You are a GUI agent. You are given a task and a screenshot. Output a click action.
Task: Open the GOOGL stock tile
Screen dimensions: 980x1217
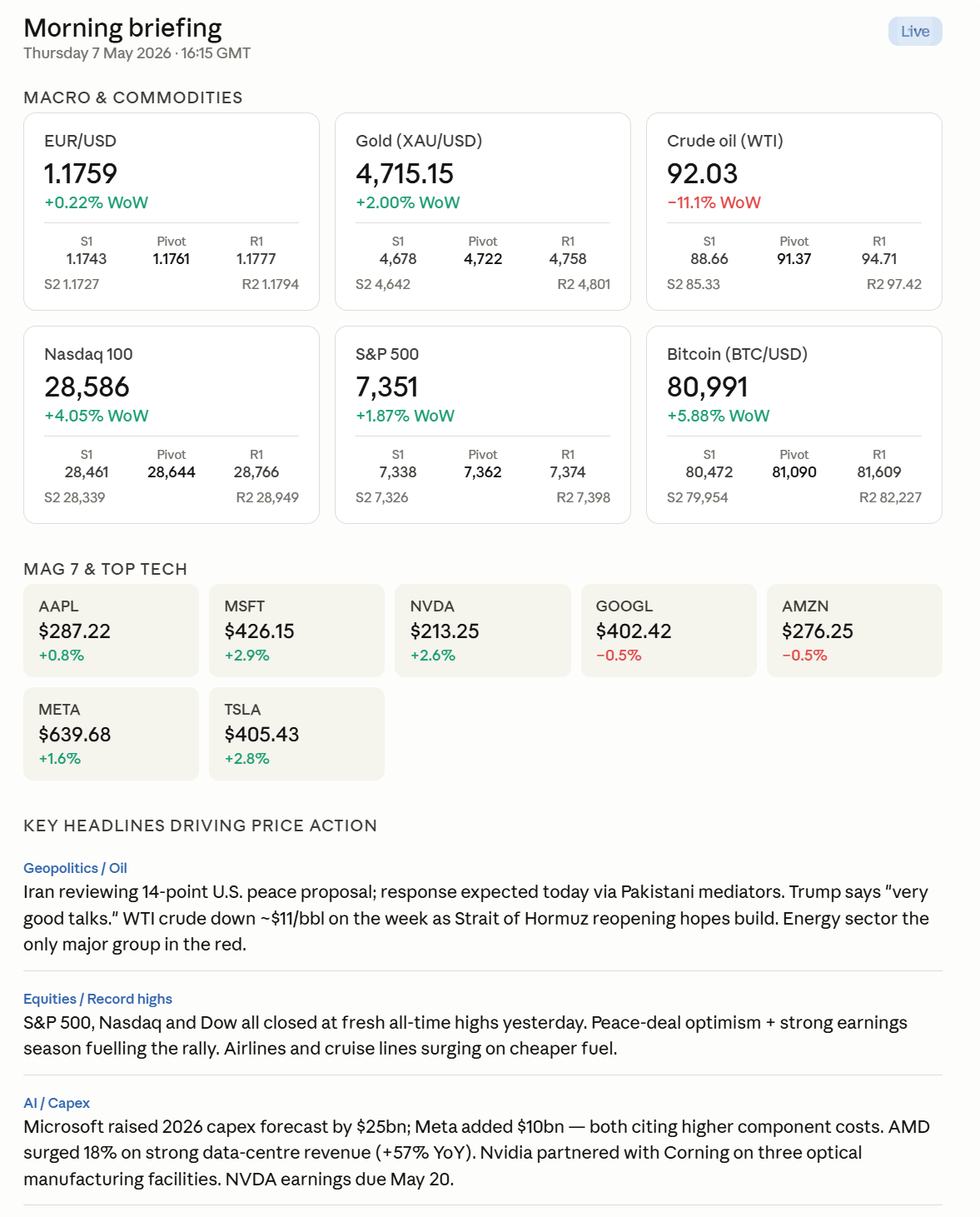(x=669, y=631)
